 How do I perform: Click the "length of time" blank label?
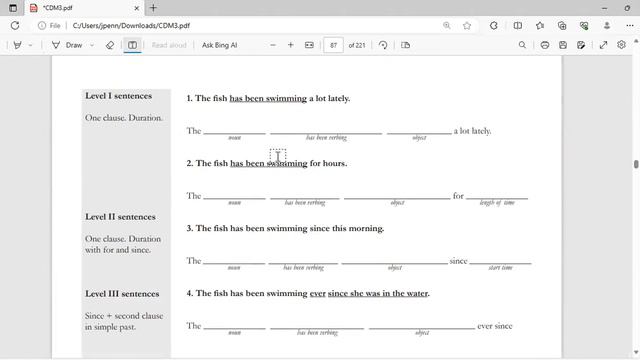[497, 203]
